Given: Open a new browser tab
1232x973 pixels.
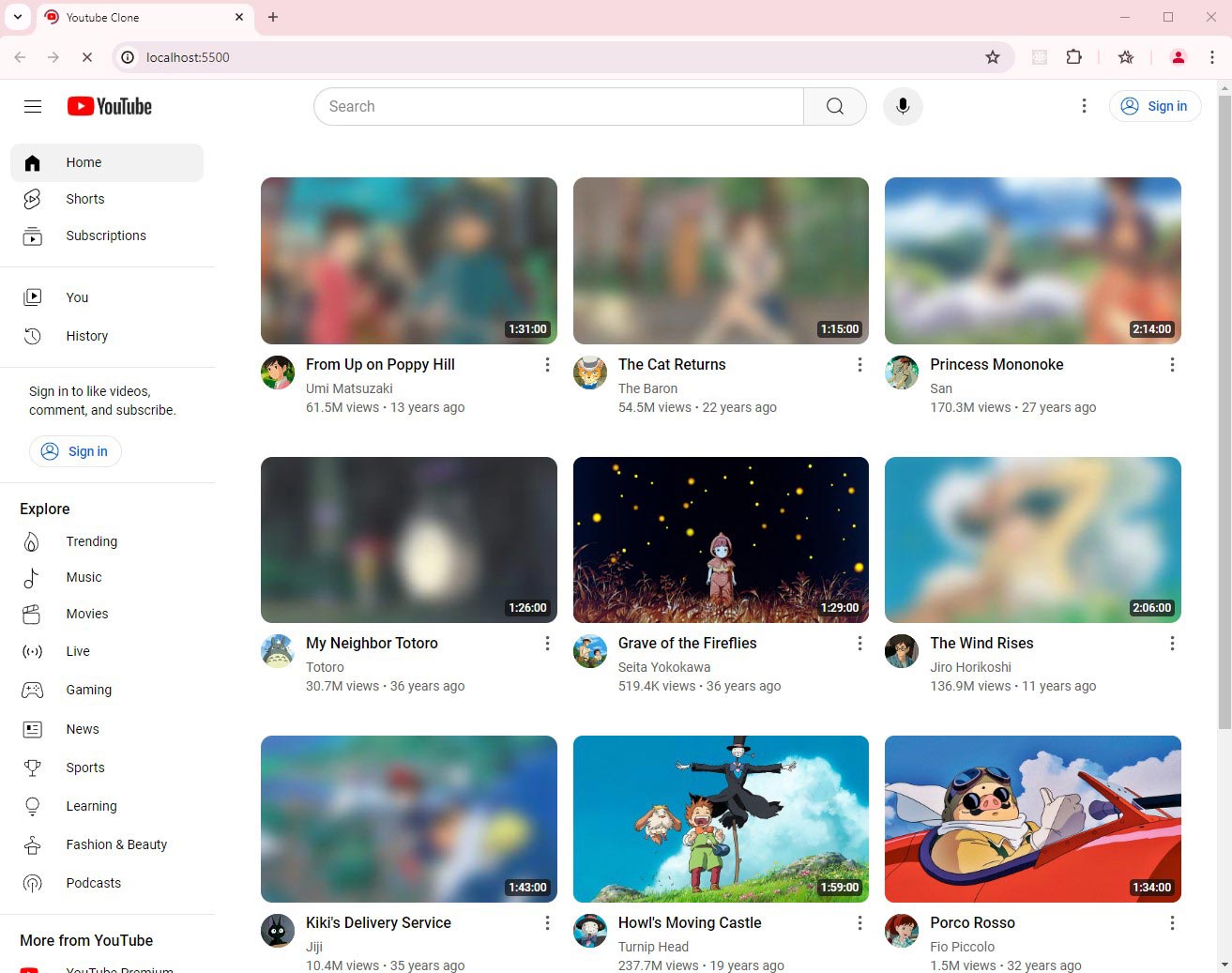Looking at the screenshot, I should (x=273, y=17).
